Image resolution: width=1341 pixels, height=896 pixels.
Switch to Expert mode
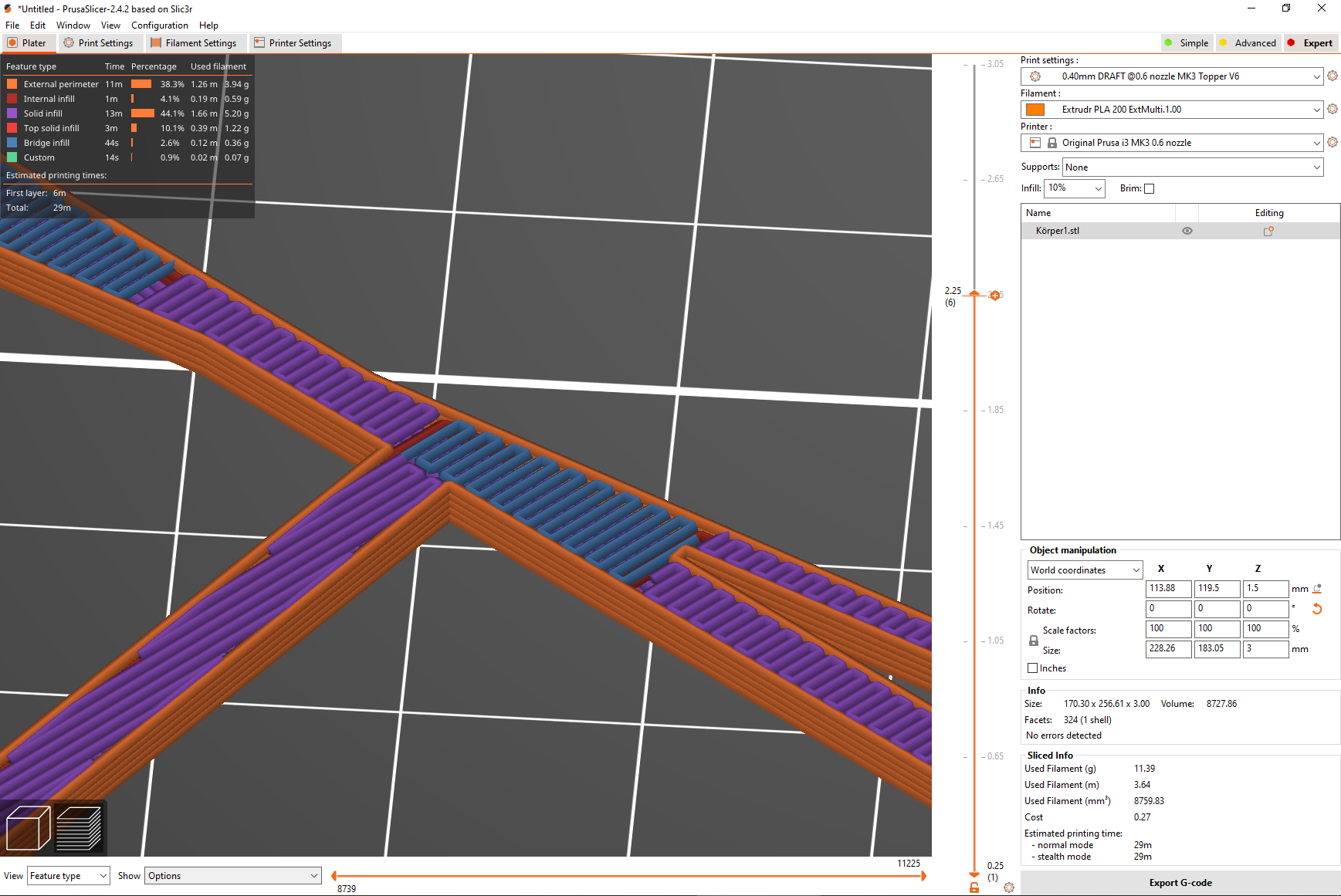tap(1310, 42)
